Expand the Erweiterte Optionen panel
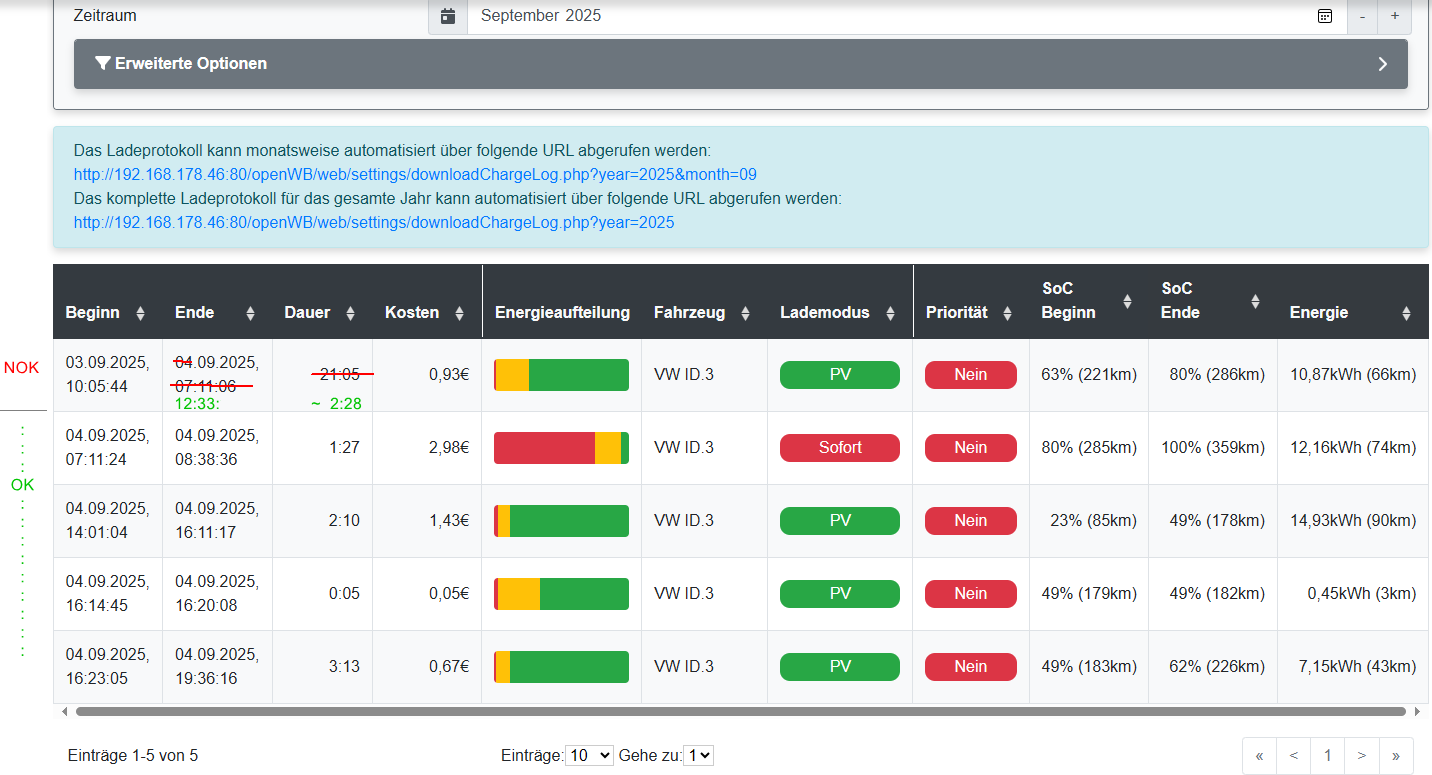Viewport: 1432px width, 775px height. [x=741, y=64]
